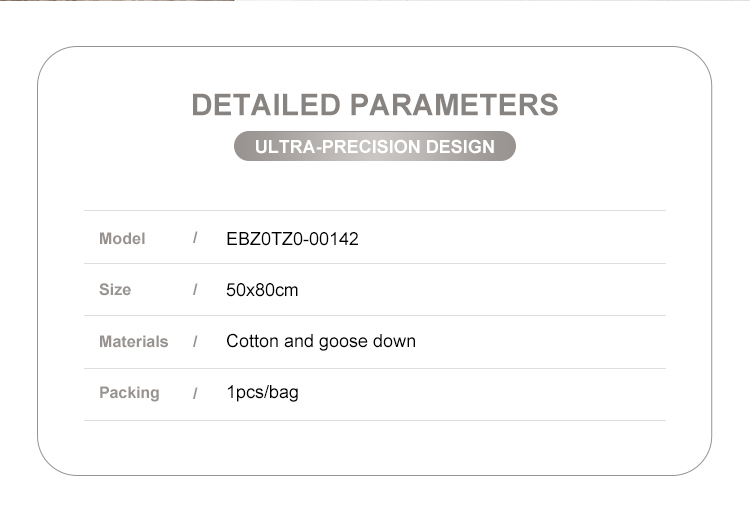Click the brown image strip at top left

tap(117, 1)
